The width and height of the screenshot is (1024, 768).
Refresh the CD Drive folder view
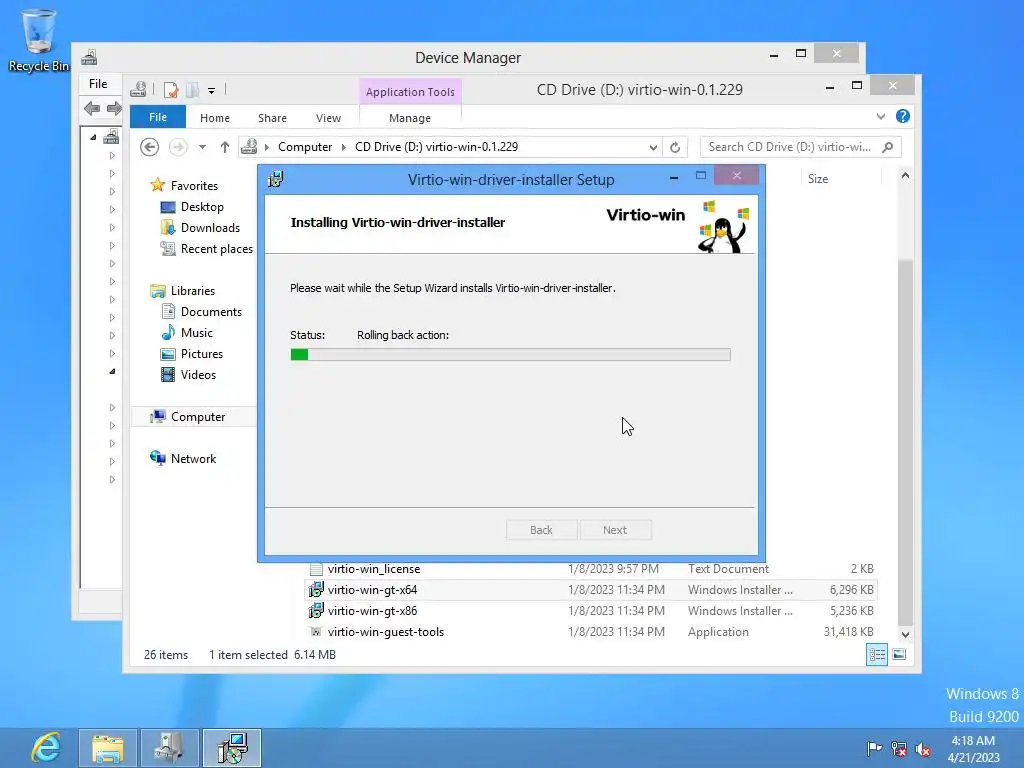click(x=675, y=147)
